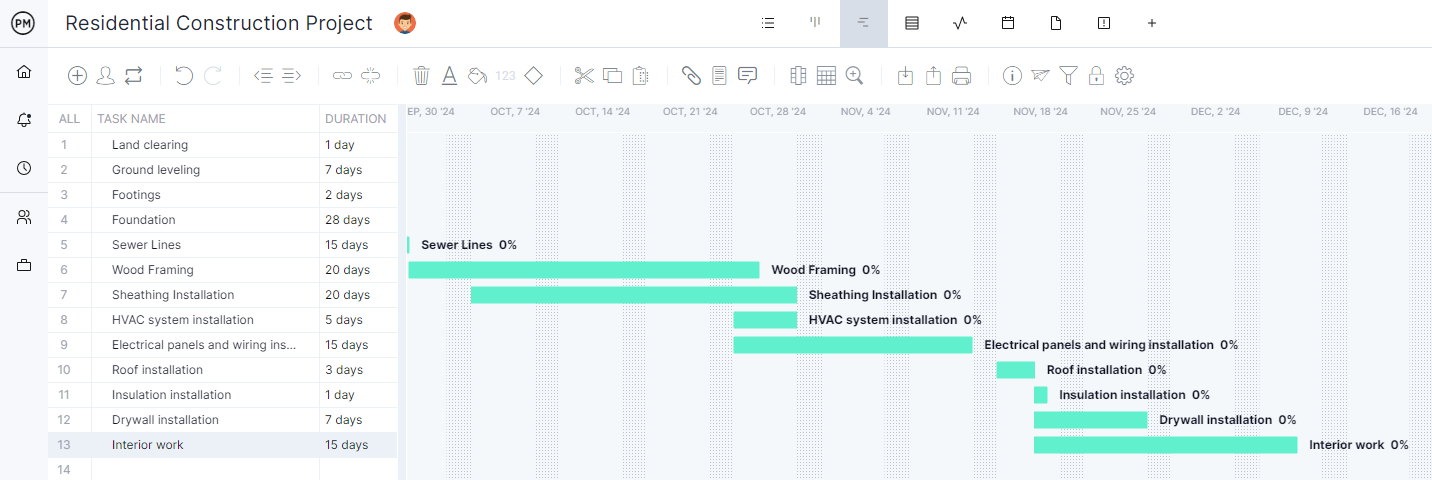Cut with the scissors icon
The image size is (1432, 480).
[x=584, y=75]
